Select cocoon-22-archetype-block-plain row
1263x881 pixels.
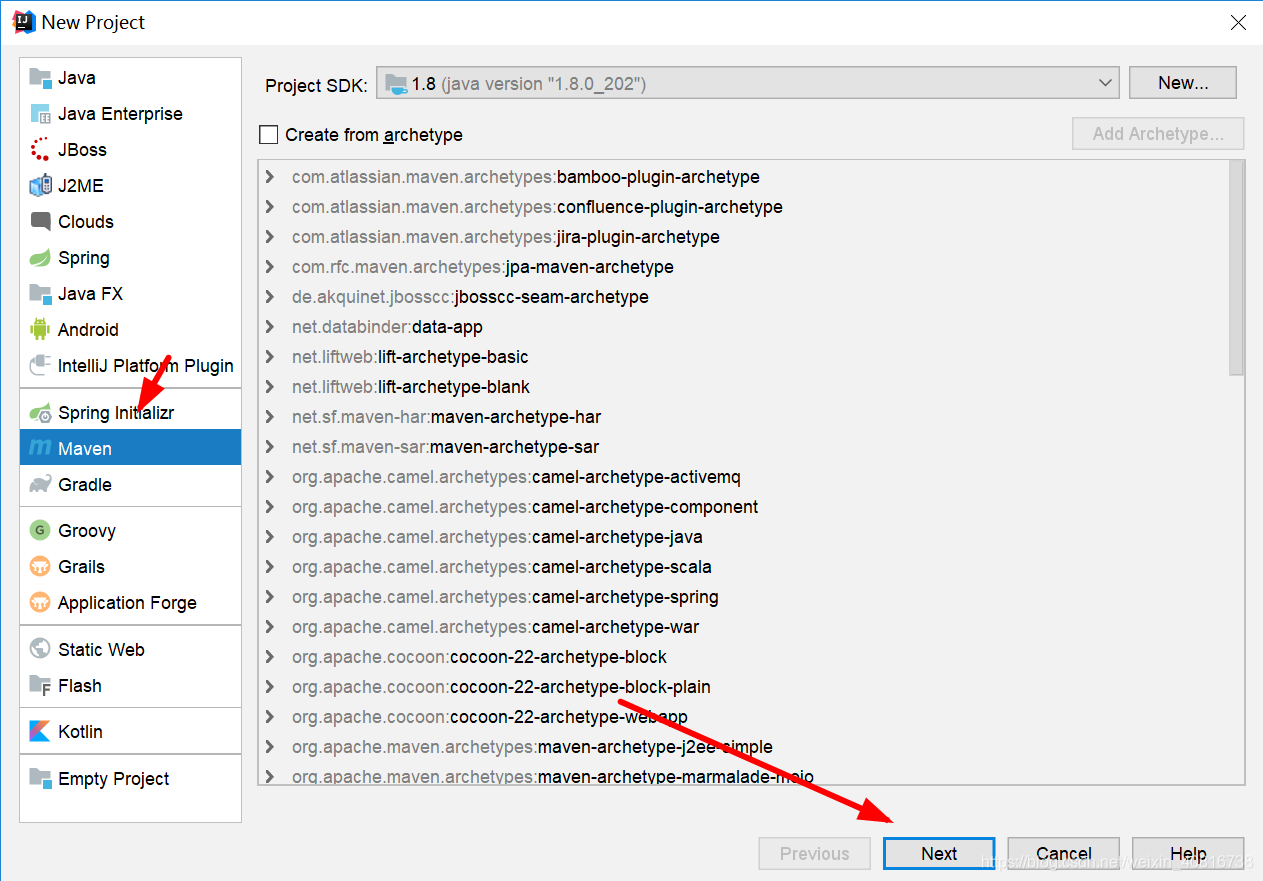point(743,687)
